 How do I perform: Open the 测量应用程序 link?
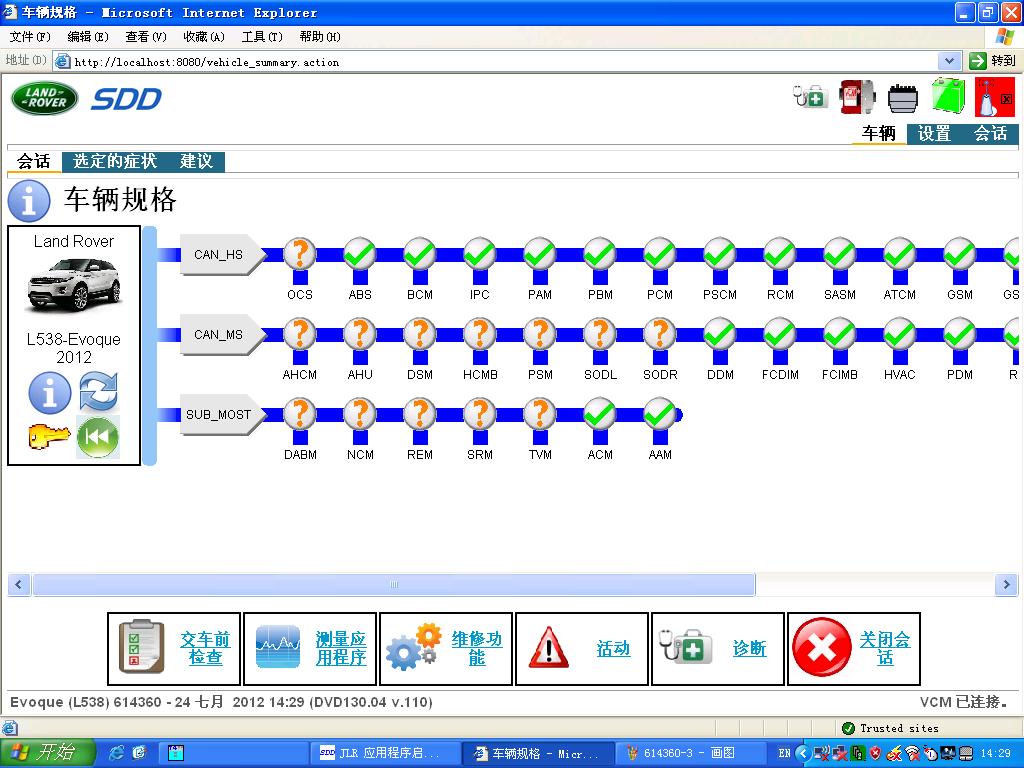[x=341, y=648]
